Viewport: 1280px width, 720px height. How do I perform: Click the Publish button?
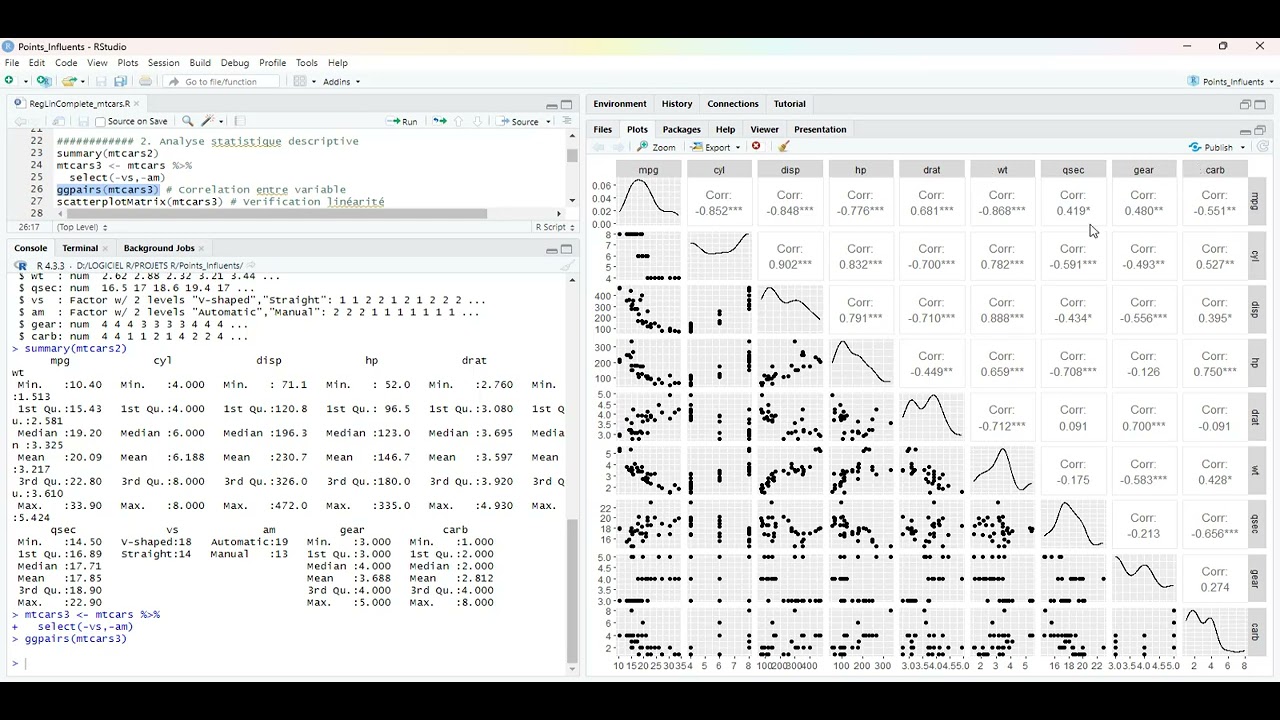coord(1211,147)
